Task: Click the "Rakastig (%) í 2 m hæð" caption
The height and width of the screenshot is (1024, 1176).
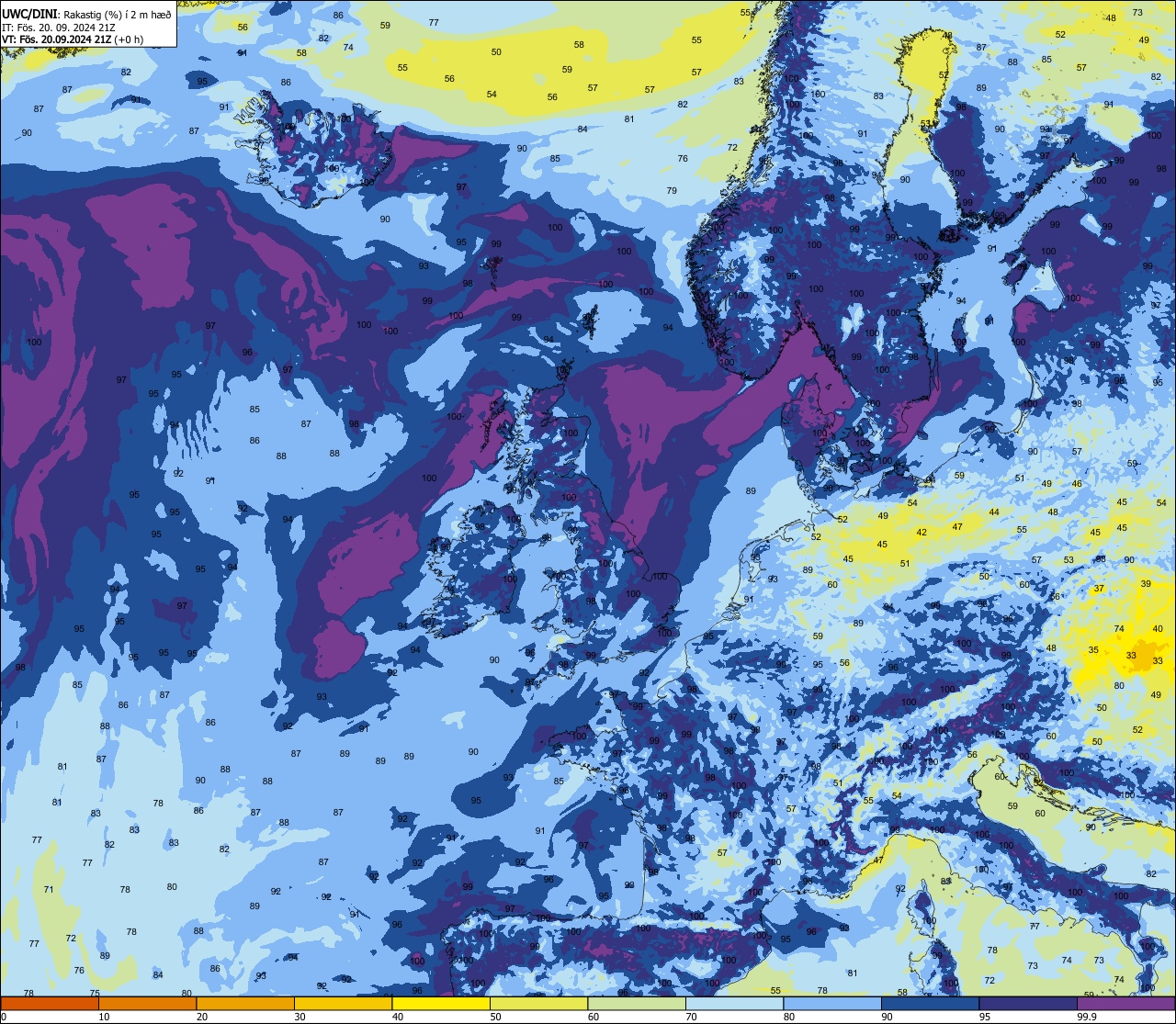Action: (117, 14)
